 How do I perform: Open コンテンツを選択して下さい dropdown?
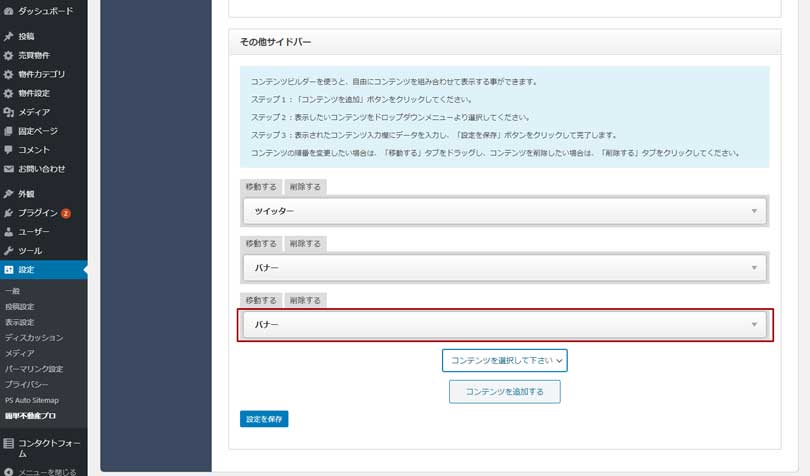505,360
